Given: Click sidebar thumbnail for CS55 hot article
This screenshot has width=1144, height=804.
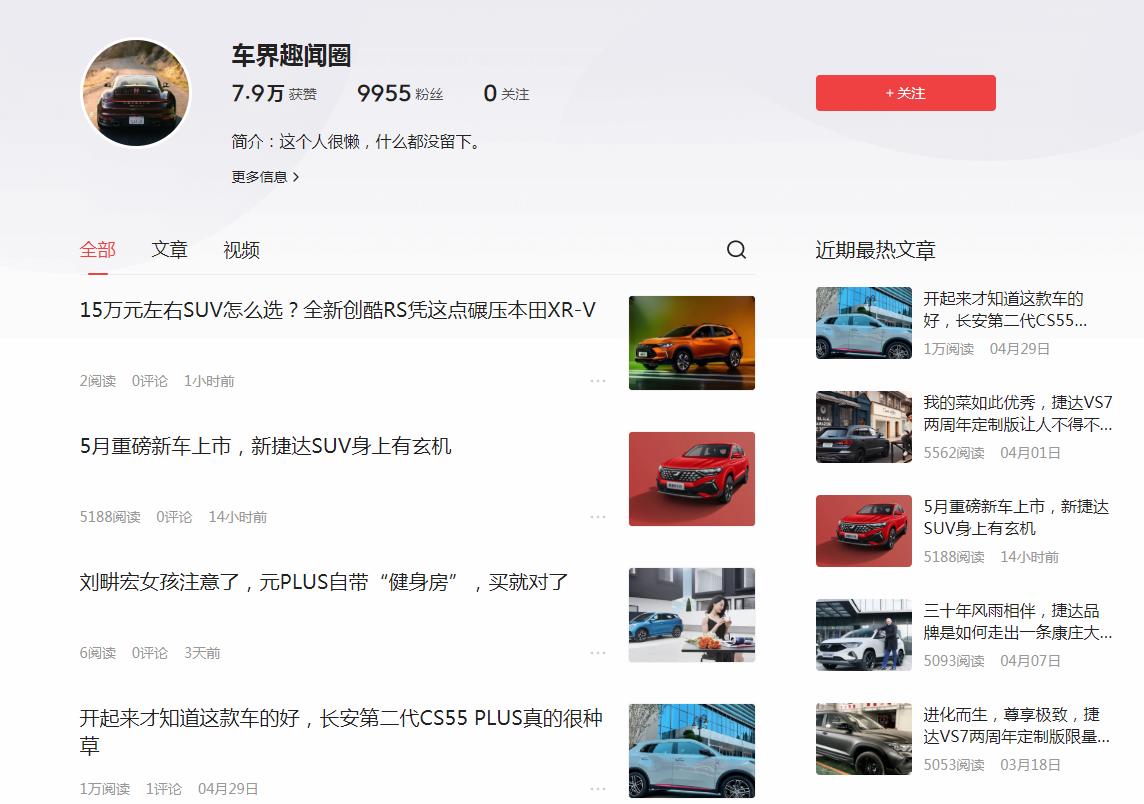Looking at the screenshot, I should pos(864,322).
